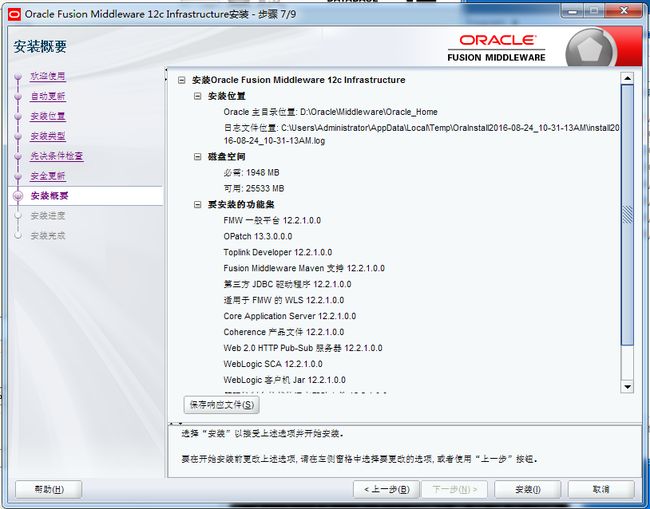Screen dimensions: 650x509
Task: Select the WebLogic SCA 12.2.1.0.0 row
Action: (x=273, y=364)
